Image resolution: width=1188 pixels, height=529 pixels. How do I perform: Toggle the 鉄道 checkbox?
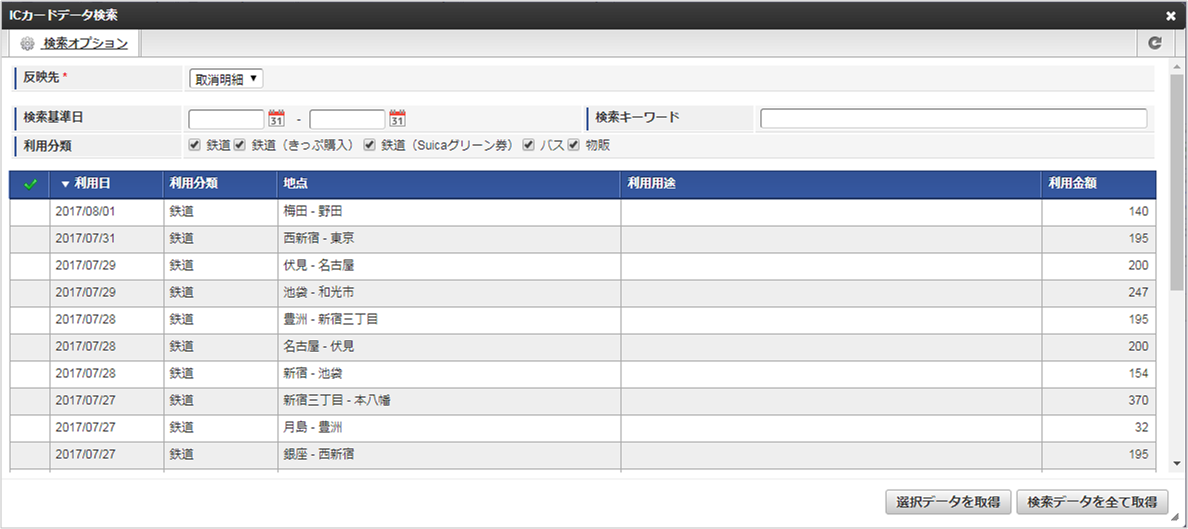click(195, 145)
